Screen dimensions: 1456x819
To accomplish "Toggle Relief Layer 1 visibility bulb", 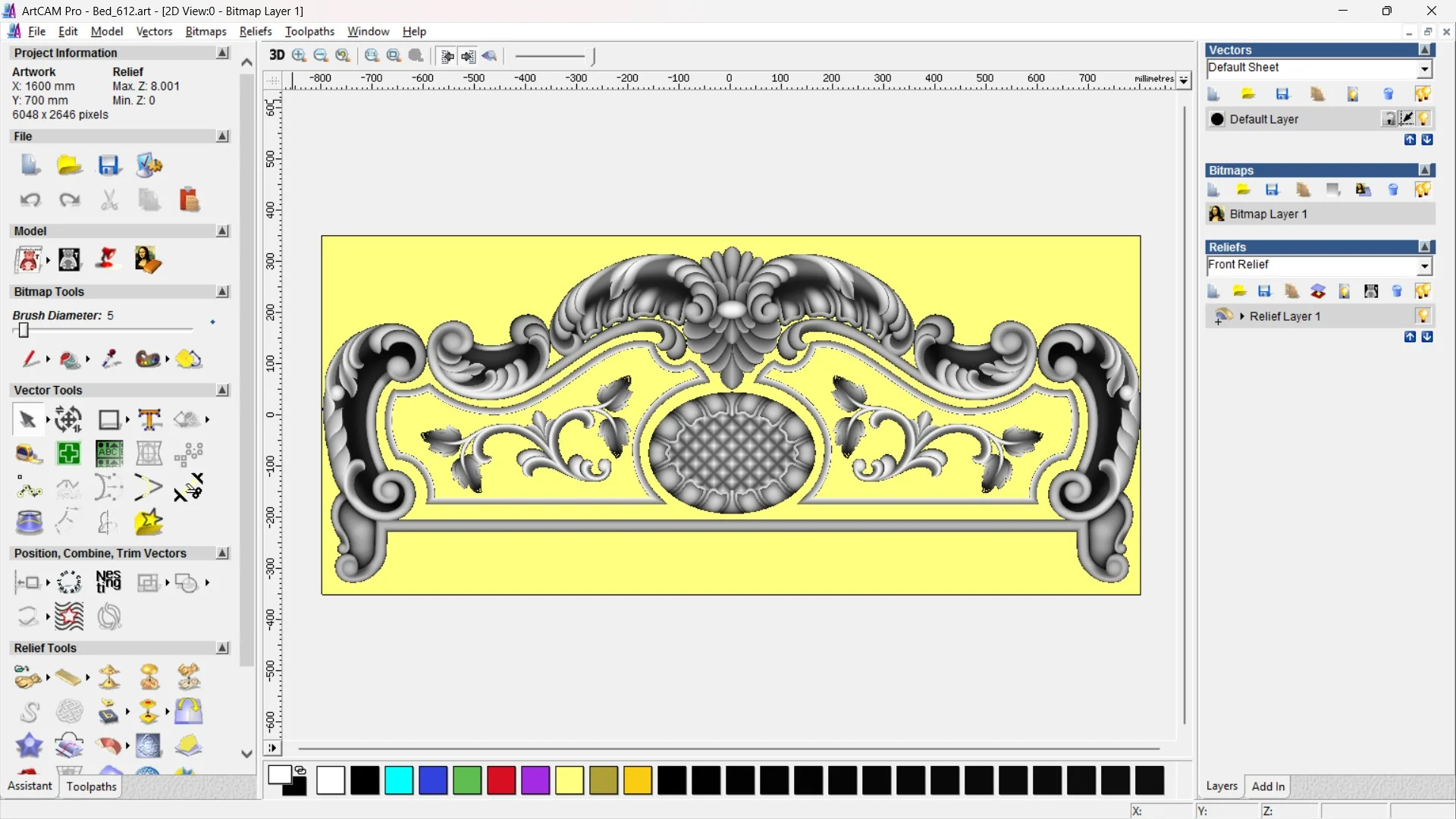I will click(x=1423, y=316).
